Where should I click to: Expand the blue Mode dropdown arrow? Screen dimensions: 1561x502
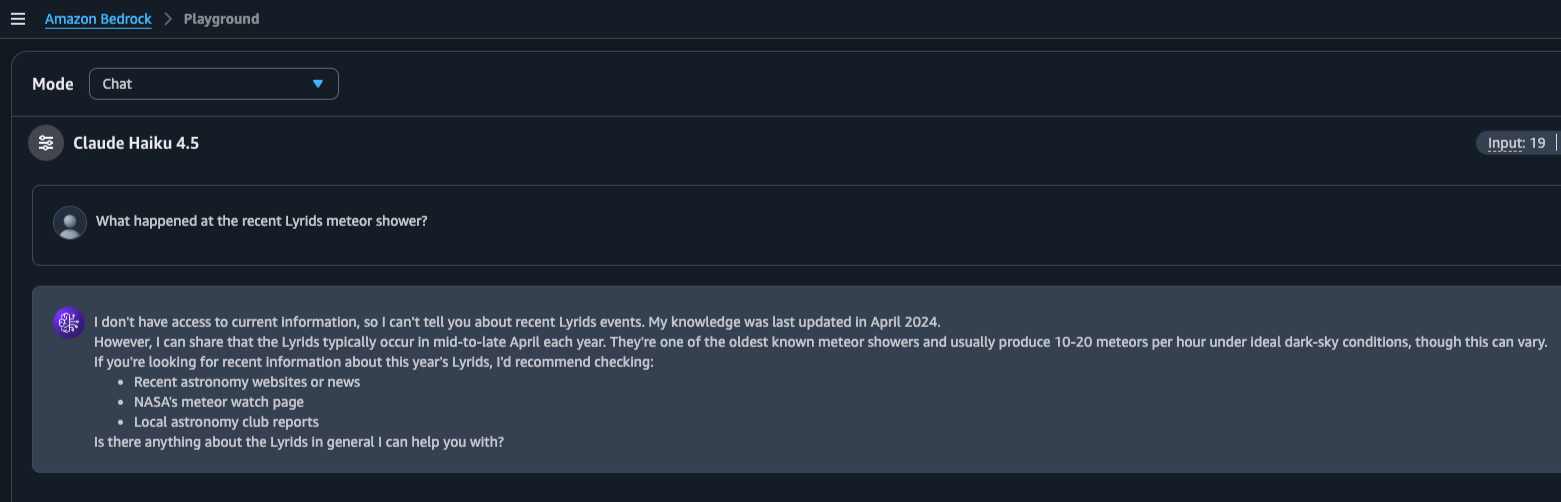coord(318,84)
